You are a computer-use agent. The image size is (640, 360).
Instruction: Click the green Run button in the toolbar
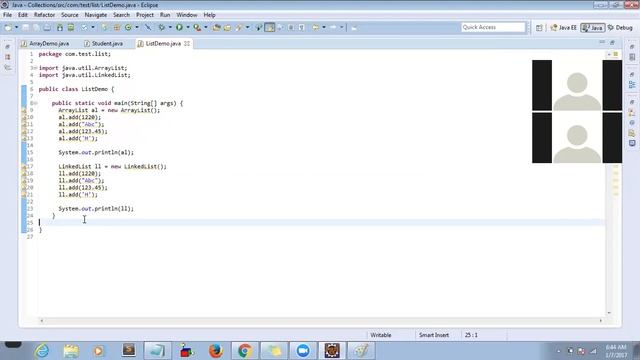pos(179,27)
